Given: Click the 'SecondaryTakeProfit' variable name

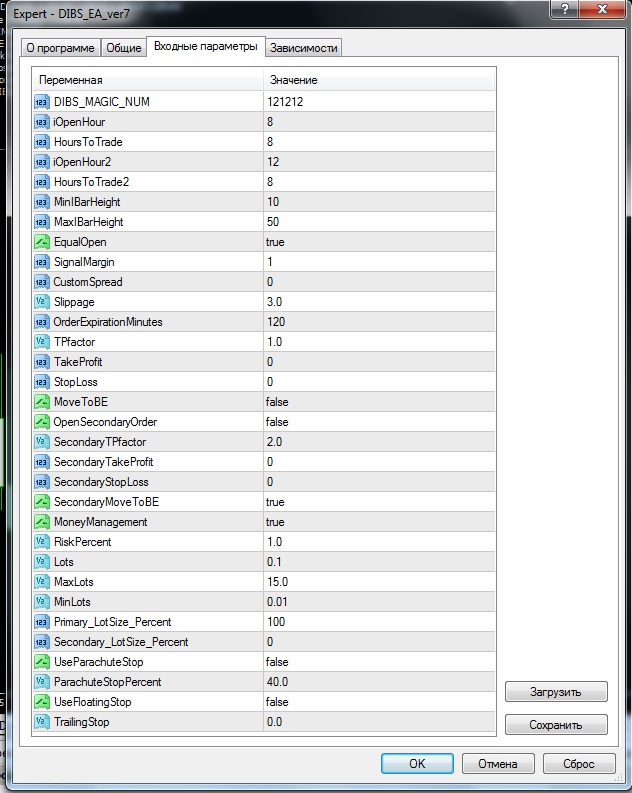Looking at the screenshot, I should [x=104, y=462].
